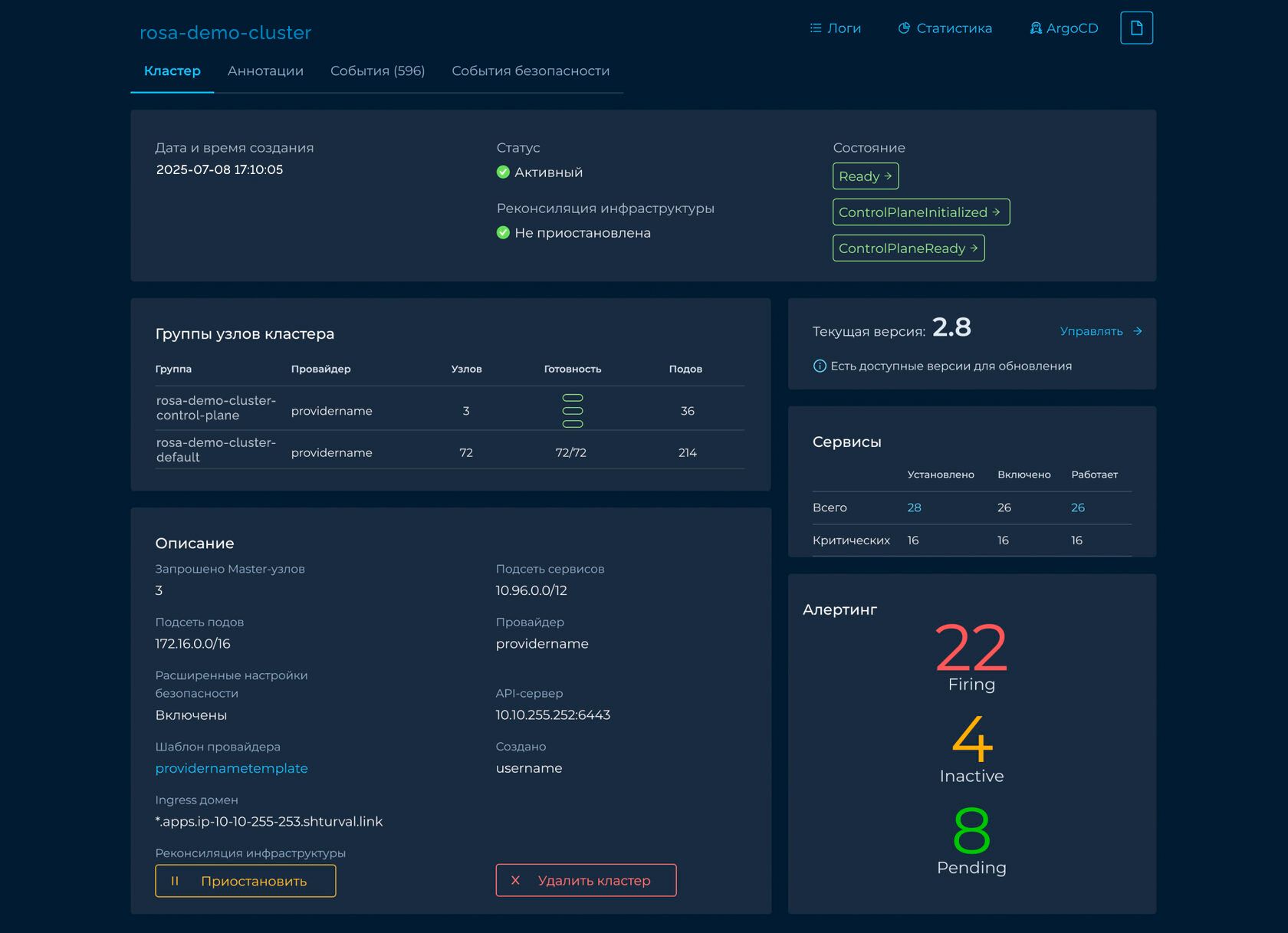Viewport: 1288px width, 933px height.
Task: Expand the Ready condition badge
Action: pyautogui.click(x=866, y=176)
